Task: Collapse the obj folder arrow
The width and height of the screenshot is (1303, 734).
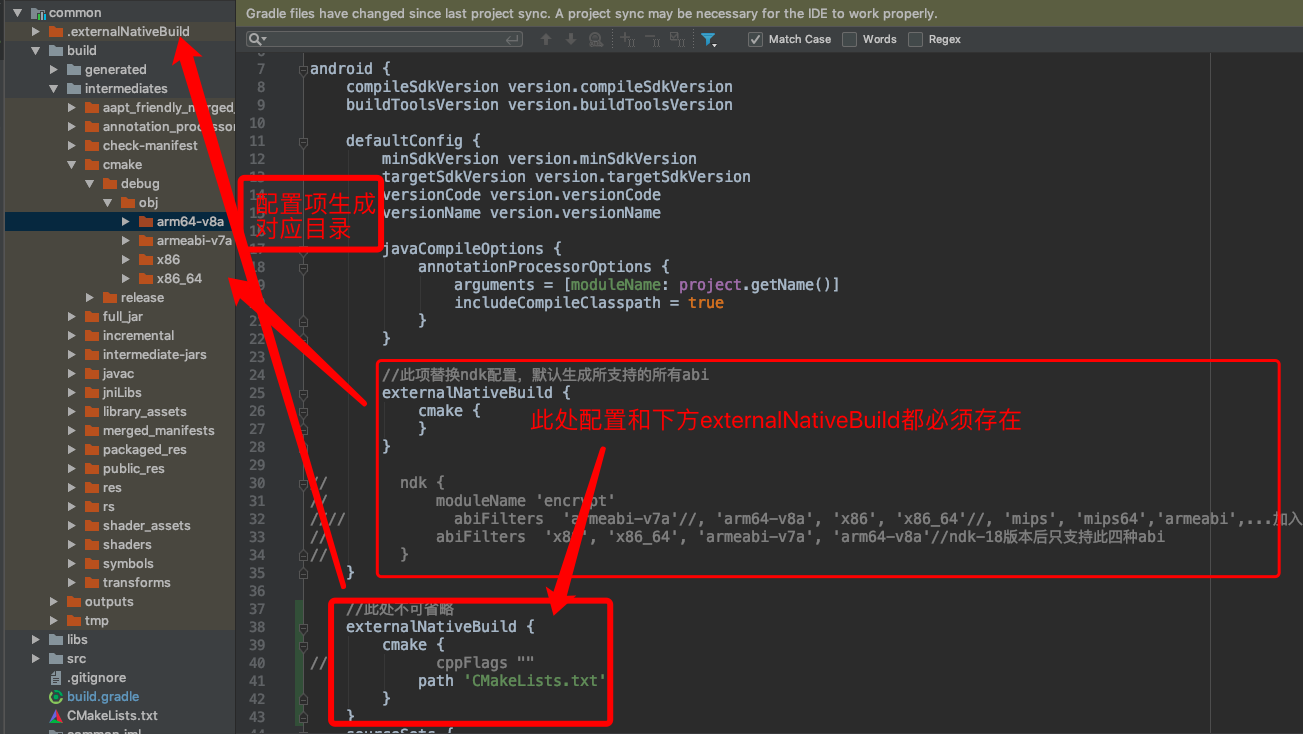Action: [x=107, y=202]
